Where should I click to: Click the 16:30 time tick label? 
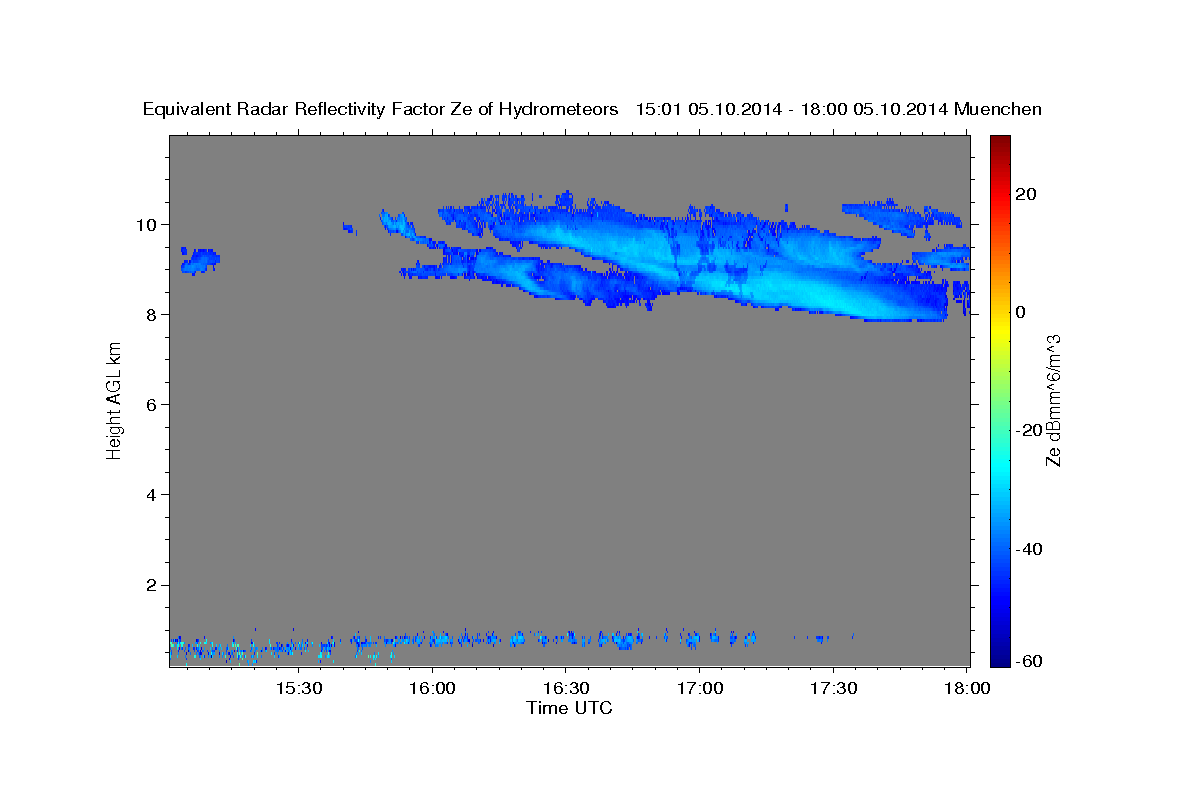tap(565, 689)
